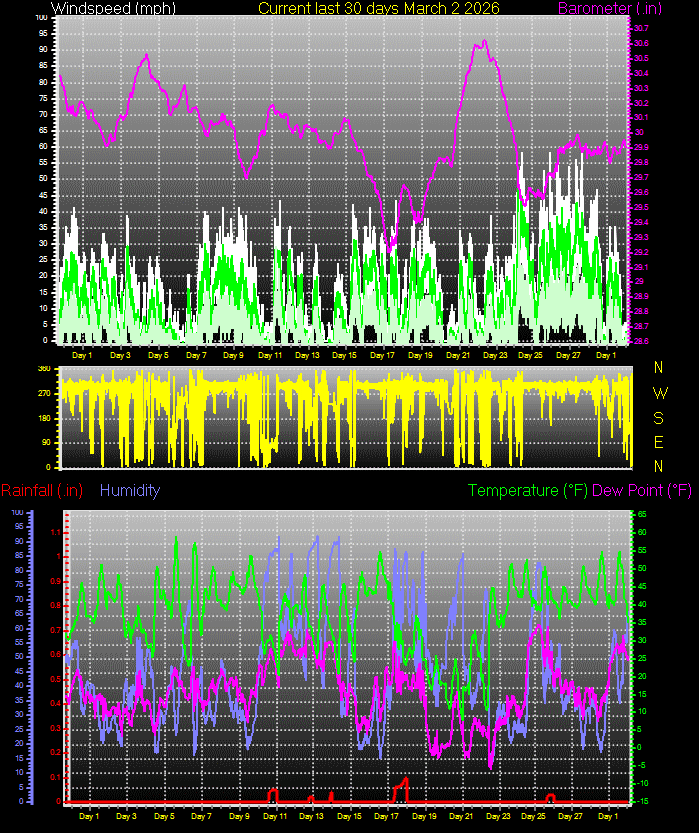Click Day 15 on the windspeed chart axis
Screen dimensions: 699x833
point(345,355)
